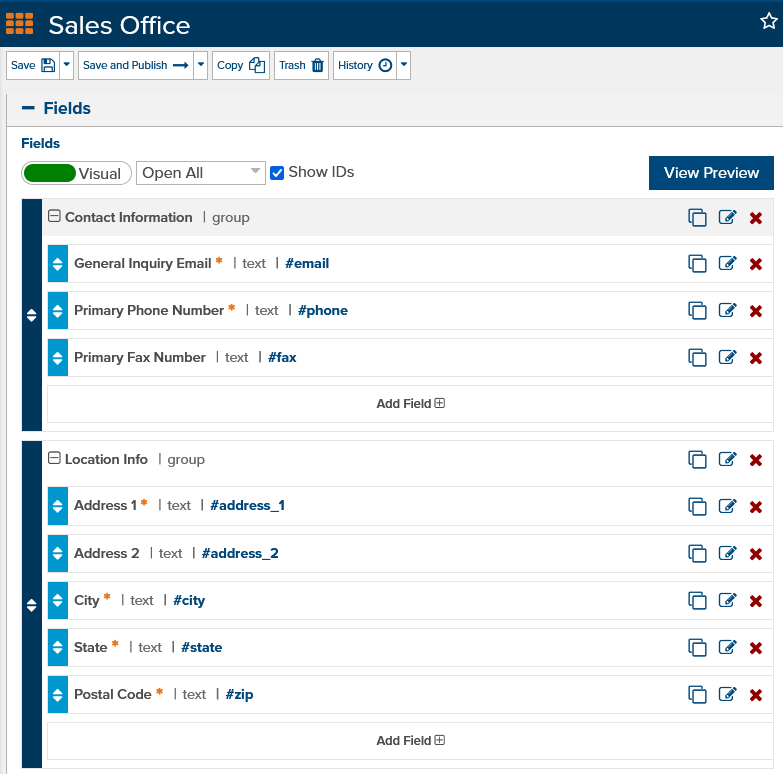Click the Copy button
The height and width of the screenshot is (774, 783).
click(x=241, y=65)
